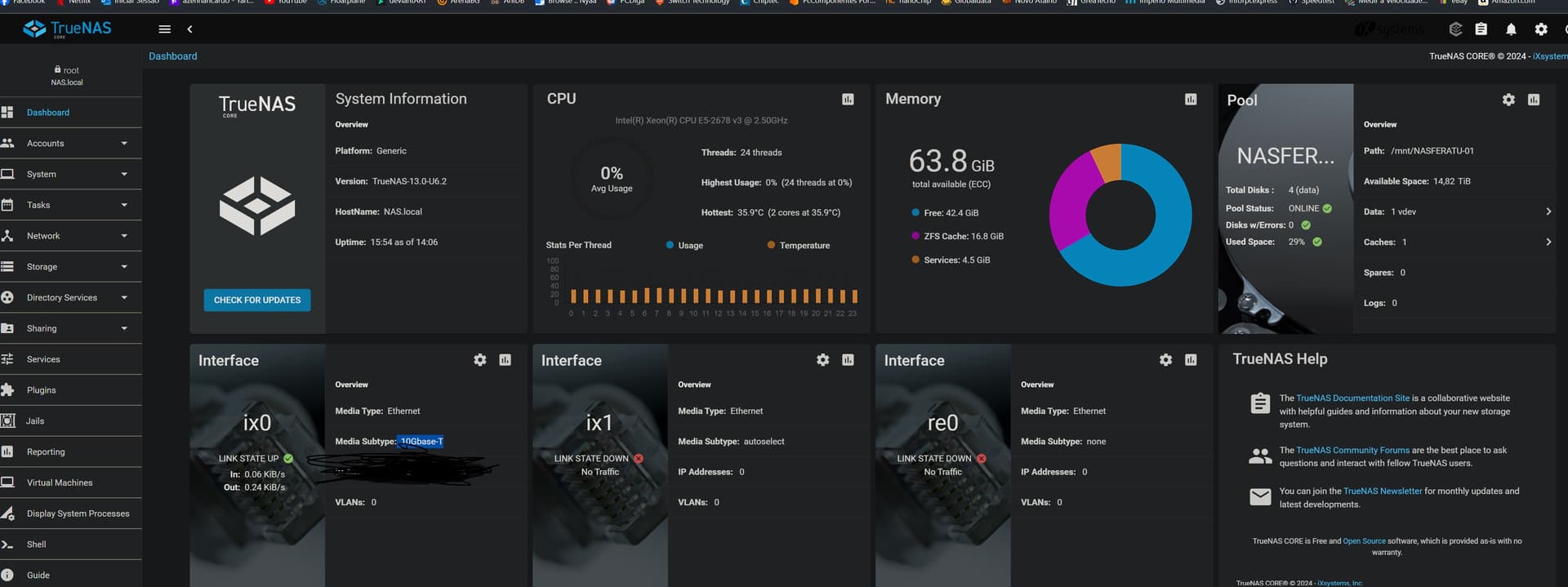Viewport: 1568px width, 587px height.
Task: Click the memory donut chart
Action: 1120,215
